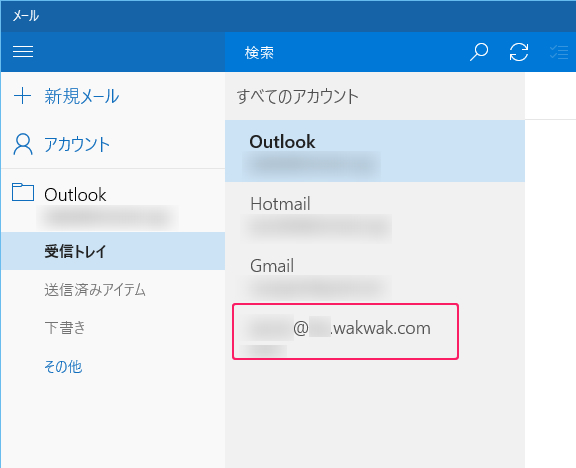
Task: Open the 下書き folder
Action: (65, 327)
